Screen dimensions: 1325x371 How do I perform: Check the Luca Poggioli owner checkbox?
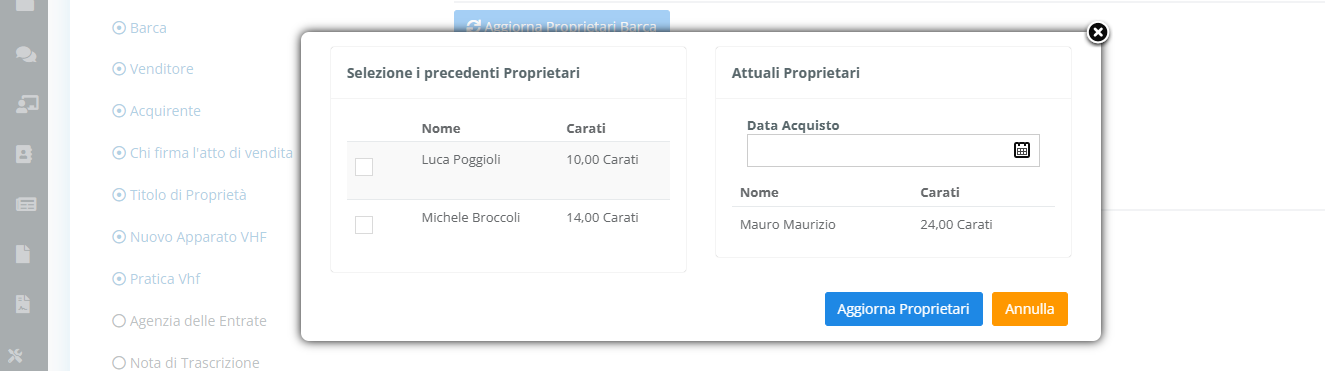[x=364, y=167]
